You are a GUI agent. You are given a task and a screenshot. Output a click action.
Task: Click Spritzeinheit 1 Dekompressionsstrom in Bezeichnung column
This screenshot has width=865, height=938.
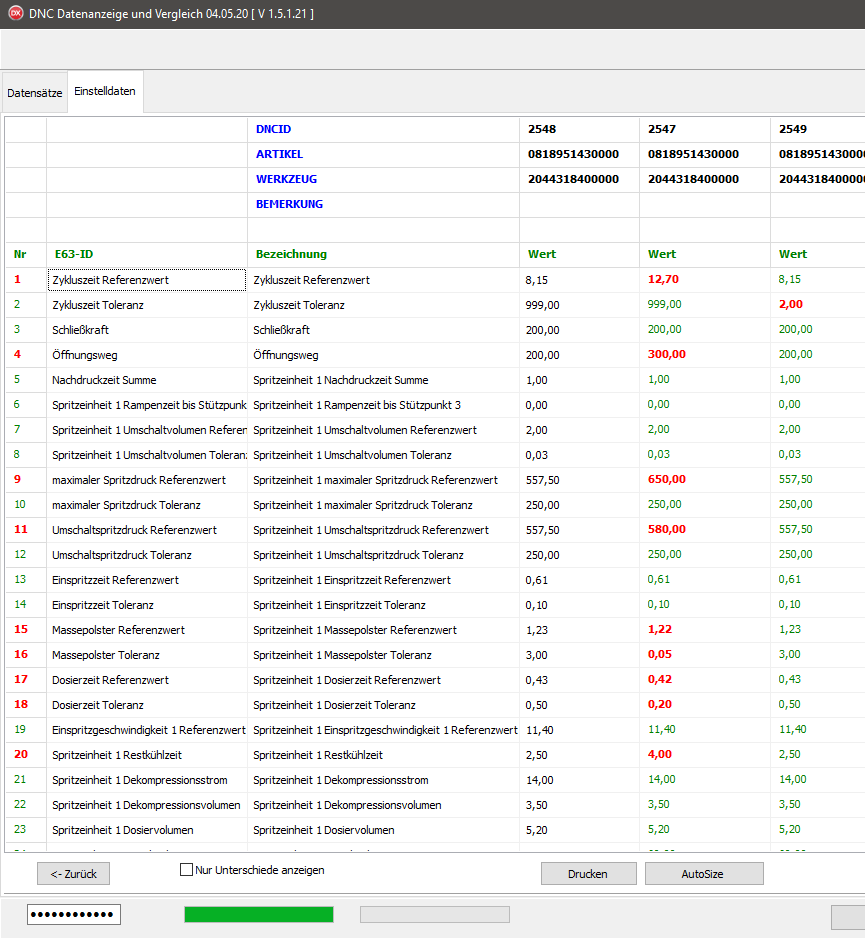point(340,781)
